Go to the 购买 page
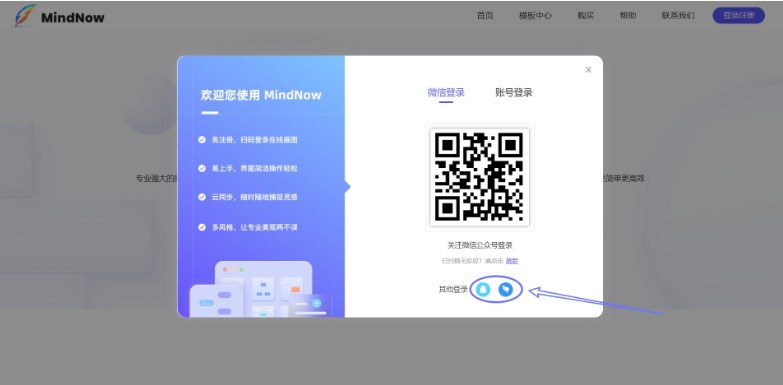Image resolution: width=783 pixels, height=385 pixels. point(585,15)
